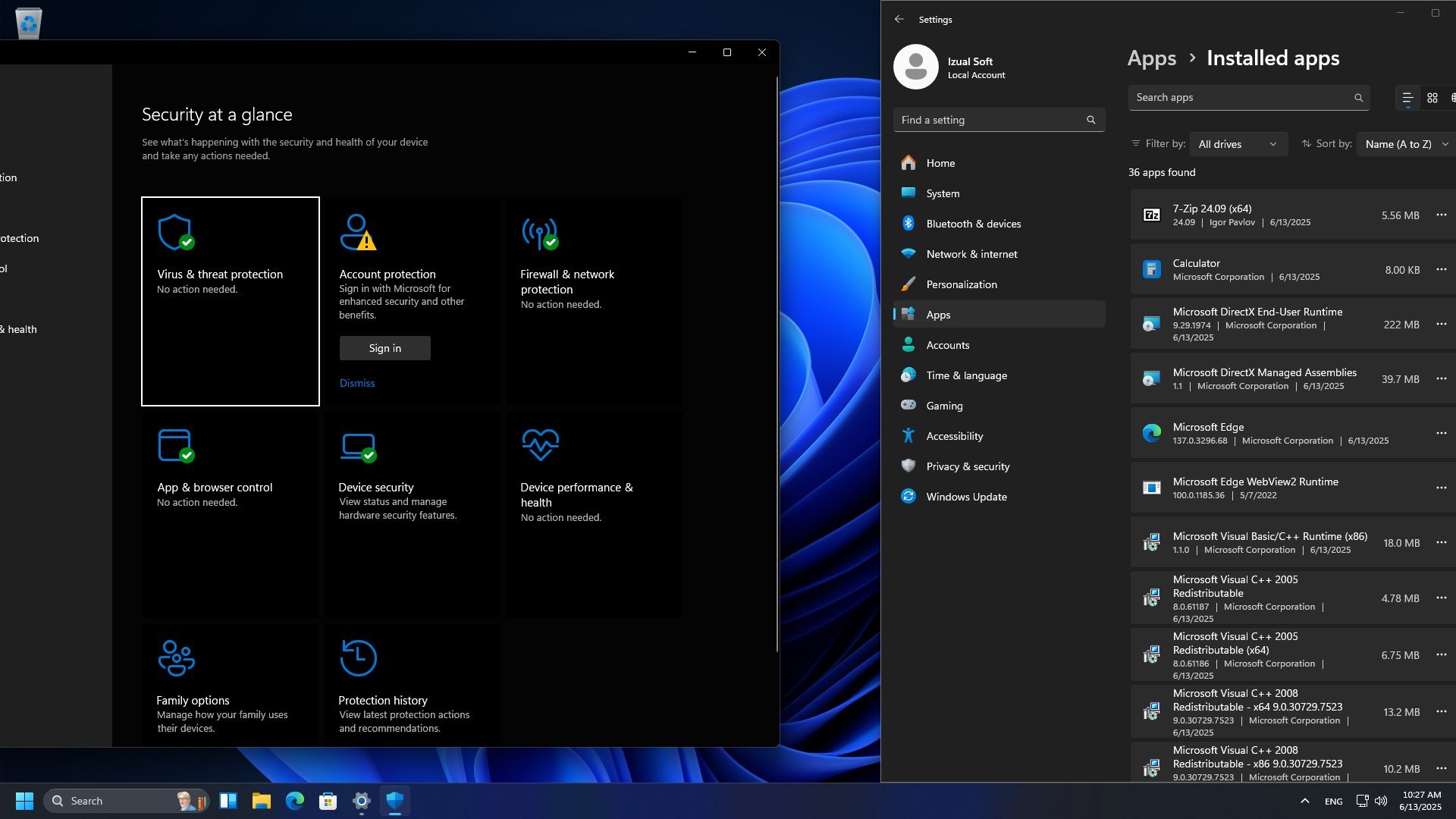
Task: Switch to grid view of installed apps
Action: click(x=1432, y=98)
